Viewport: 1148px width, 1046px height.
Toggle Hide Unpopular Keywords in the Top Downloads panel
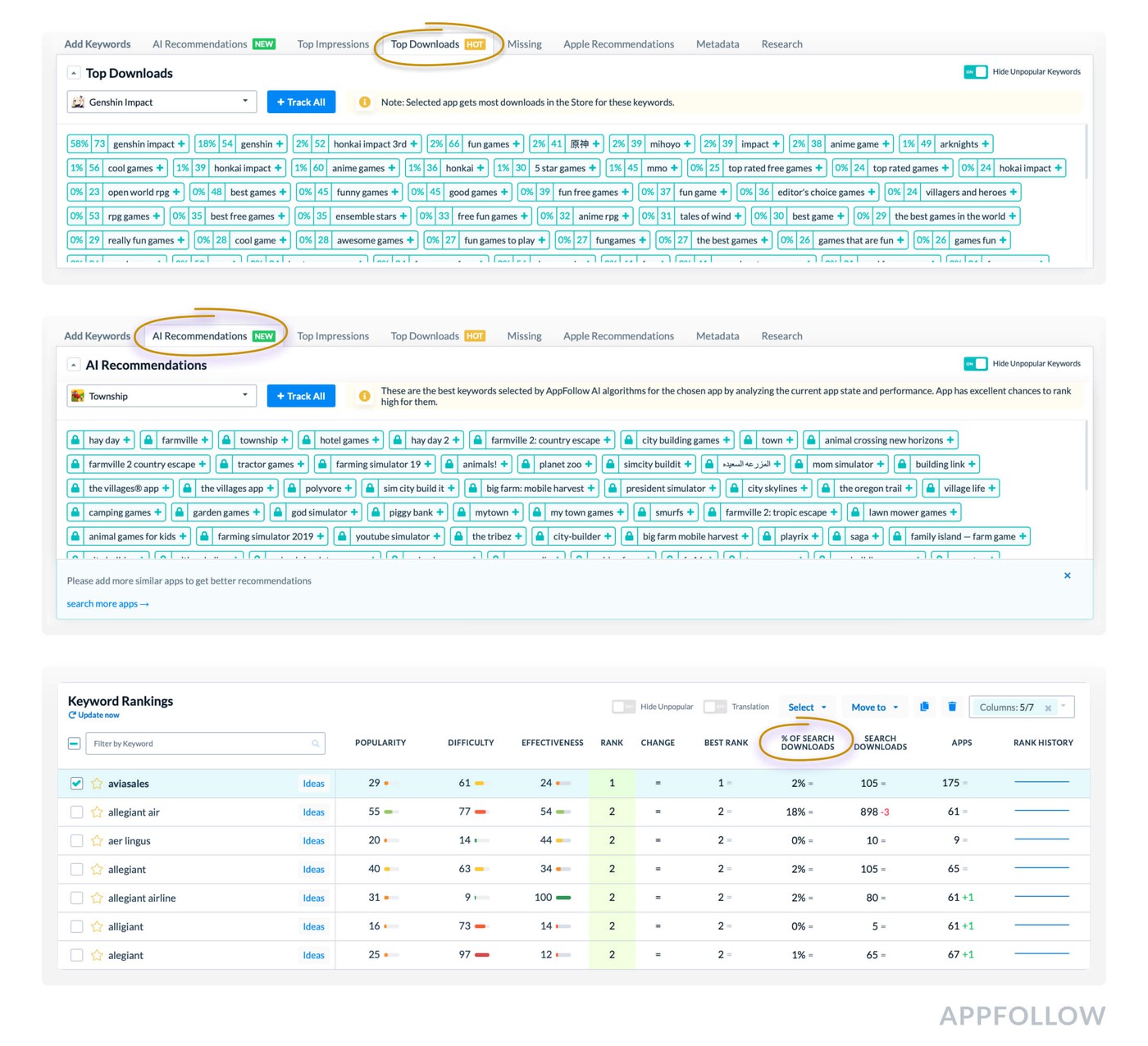pyautogui.click(x=976, y=72)
